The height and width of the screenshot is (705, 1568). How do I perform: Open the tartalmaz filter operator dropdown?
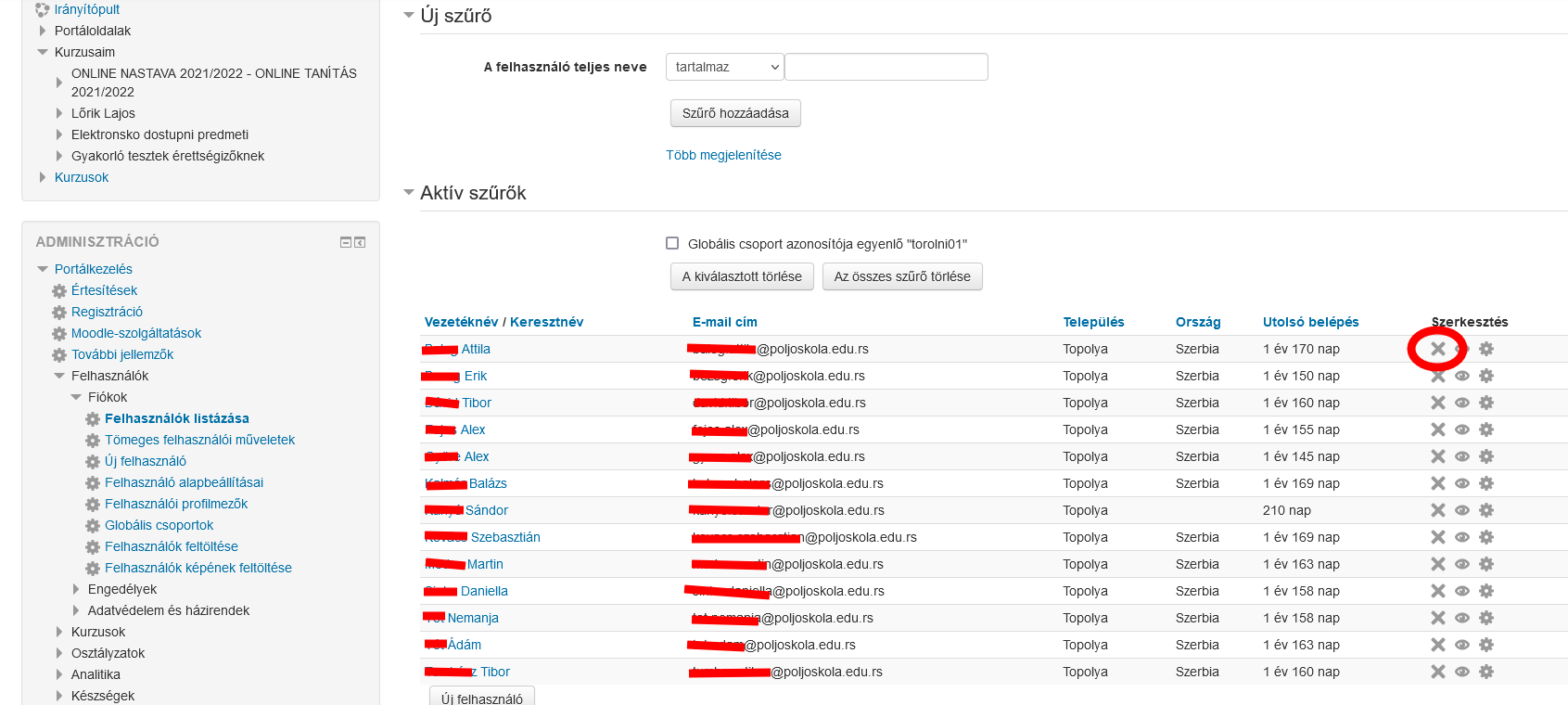(x=725, y=67)
